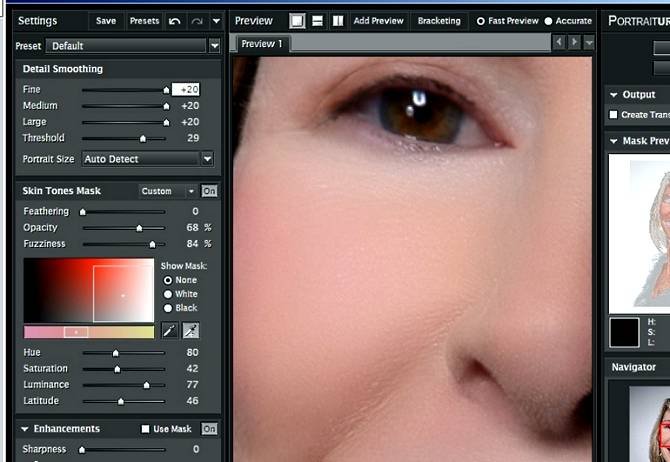Switch to the Preview 1 tab
670x462 pixels.
[262, 44]
